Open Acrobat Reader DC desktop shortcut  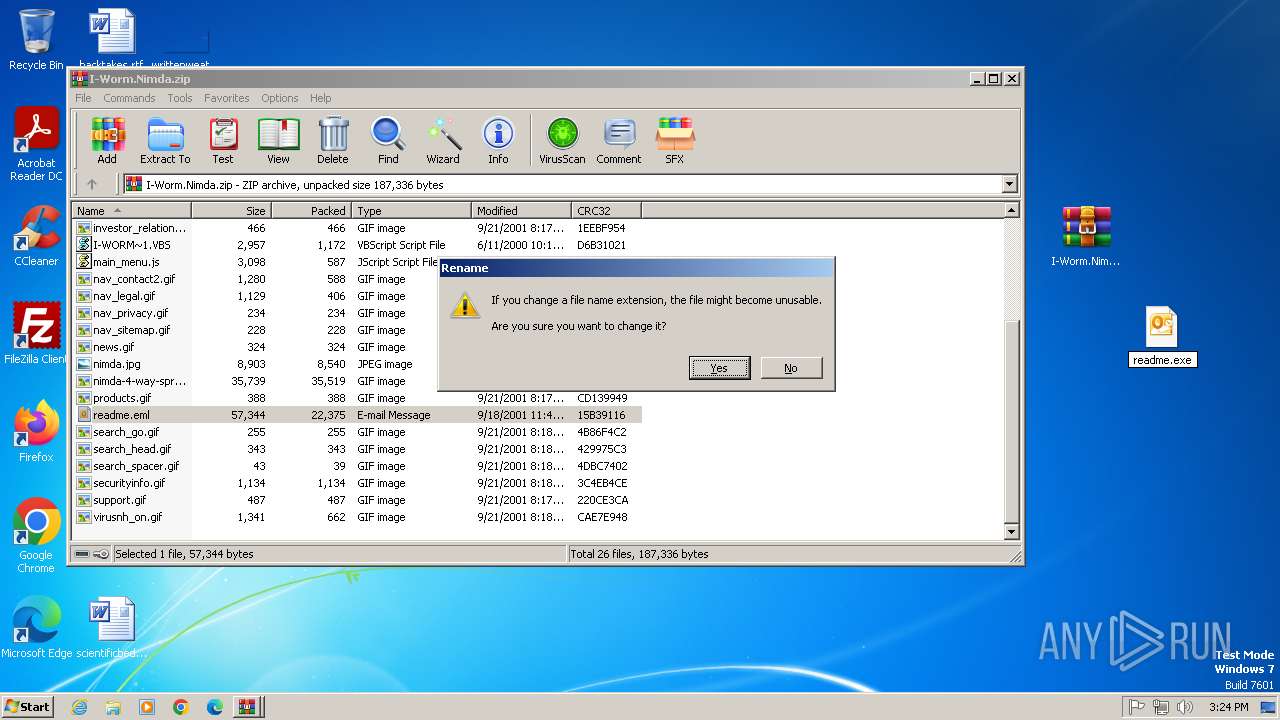click(36, 145)
